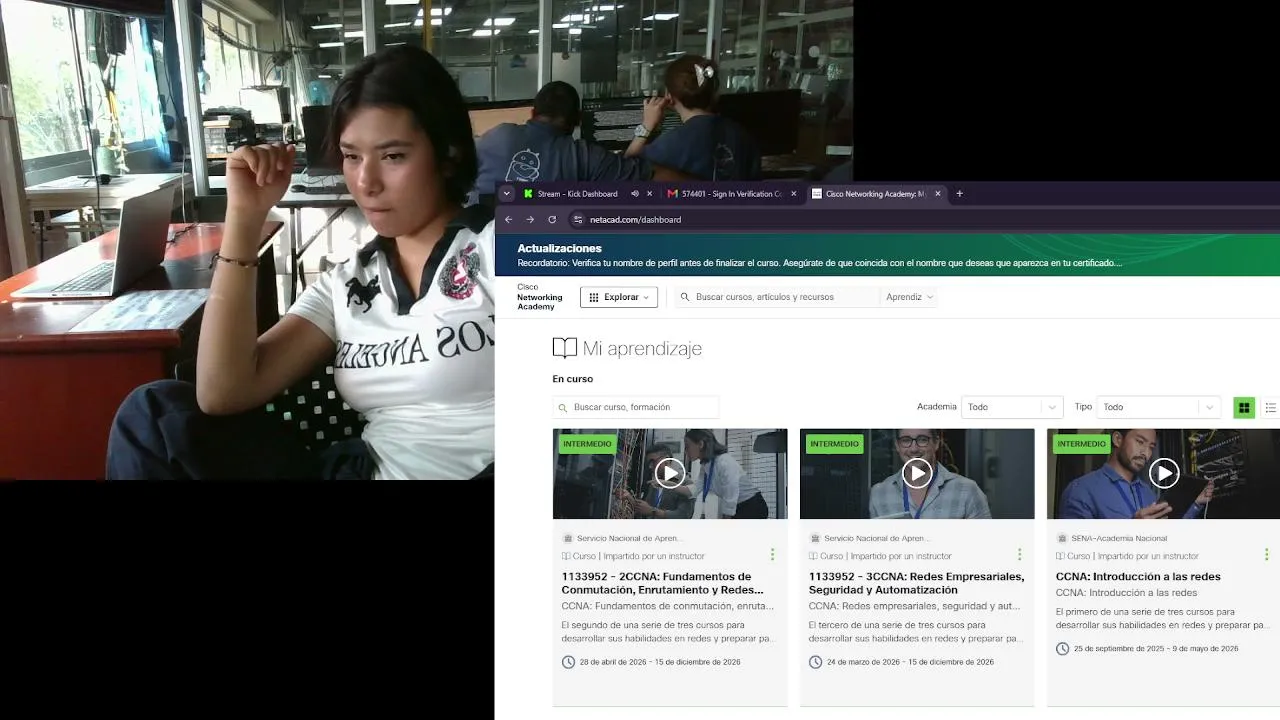The width and height of the screenshot is (1280, 720).
Task: Reload the netacad dashboard page
Action: (x=551, y=219)
